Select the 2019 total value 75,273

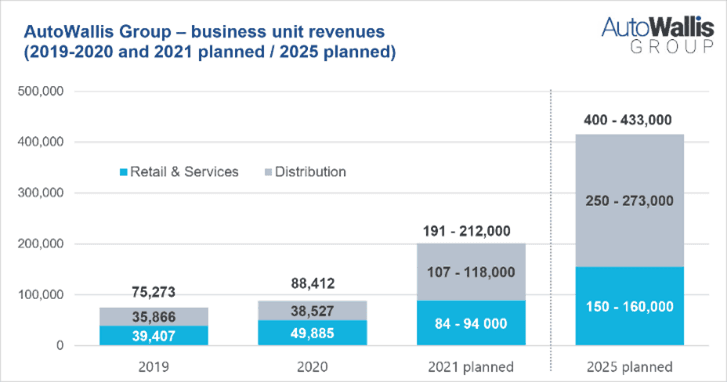point(153,292)
